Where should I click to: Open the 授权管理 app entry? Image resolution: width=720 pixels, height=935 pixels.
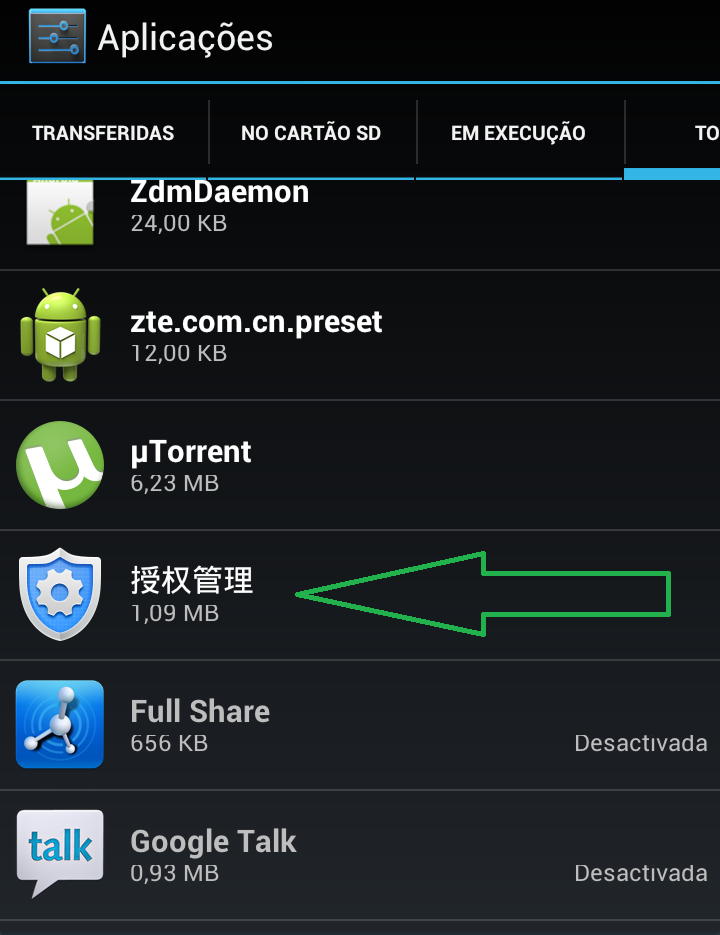click(x=360, y=595)
